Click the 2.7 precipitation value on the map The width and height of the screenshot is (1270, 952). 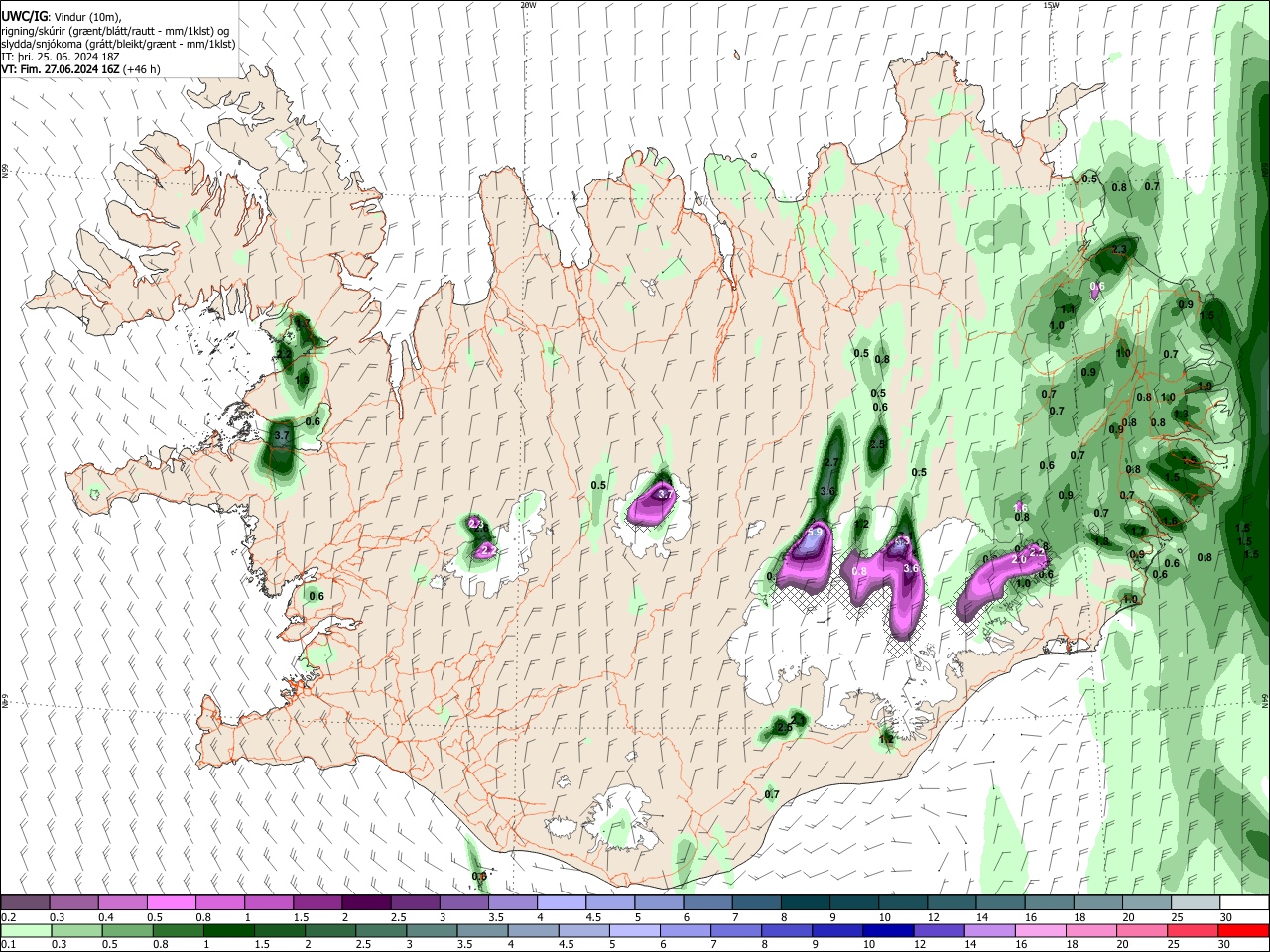[x=831, y=462]
